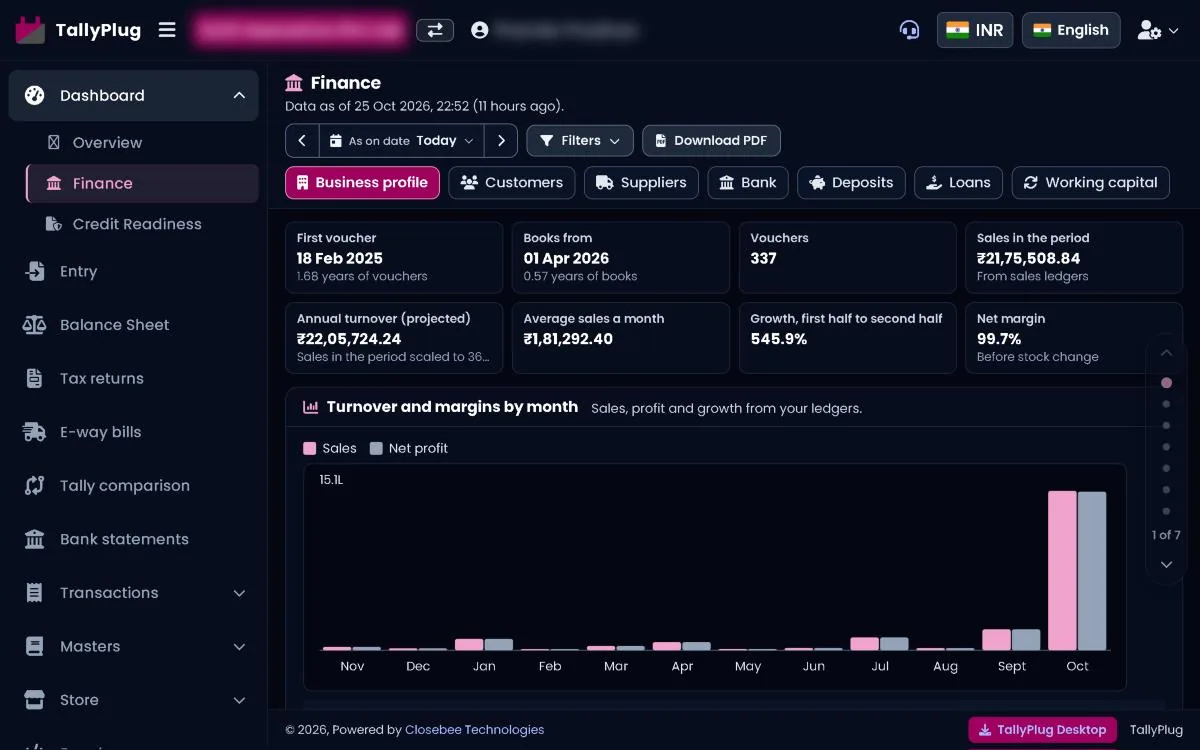Click the TallyPlug footer text
Image resolution: width=1200 pixels, height=750 pixels.
1156,730
